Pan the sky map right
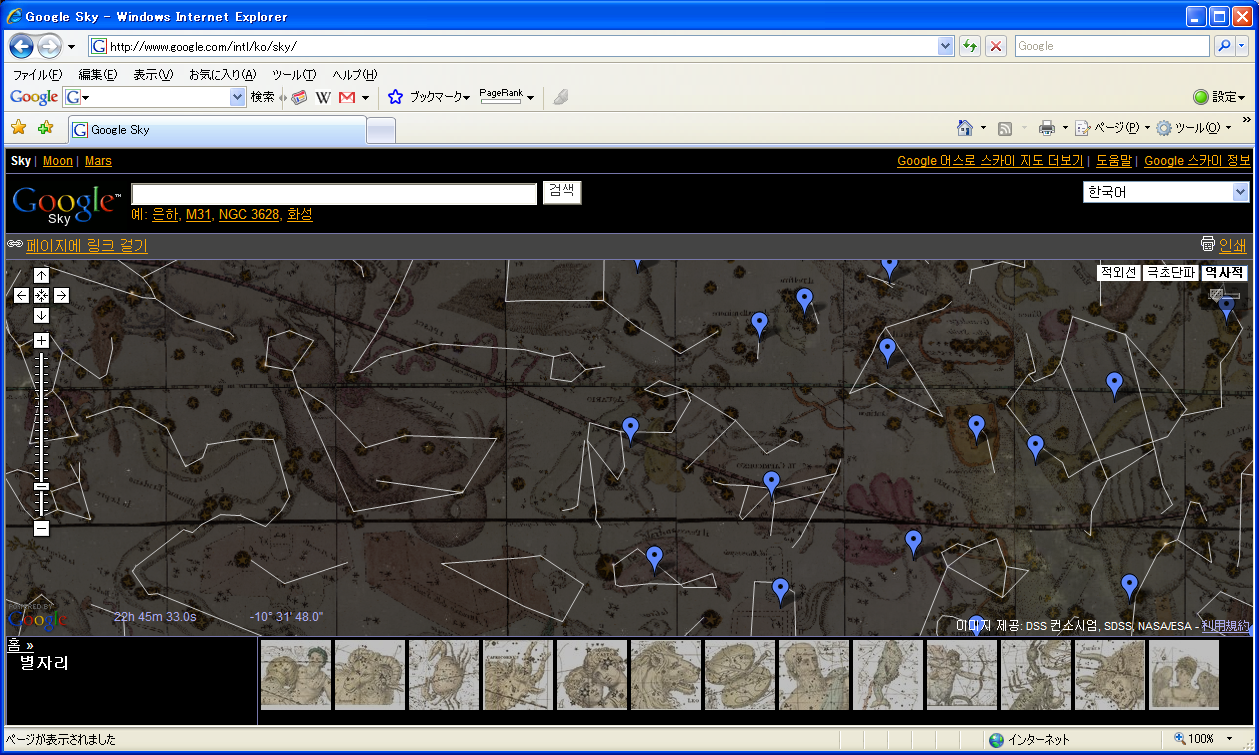This screenshot has height=755, width=1259. tap(61, 295)
